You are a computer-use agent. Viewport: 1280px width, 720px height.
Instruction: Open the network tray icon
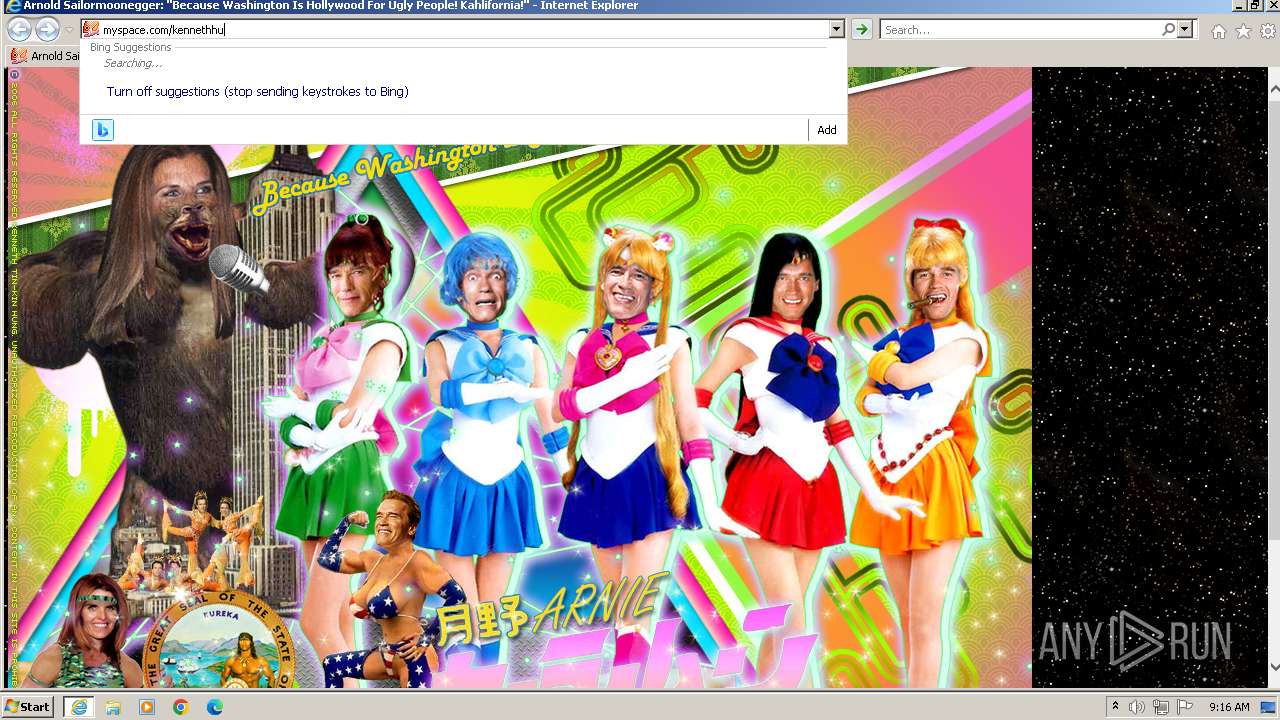click(x=1161, y=707)
